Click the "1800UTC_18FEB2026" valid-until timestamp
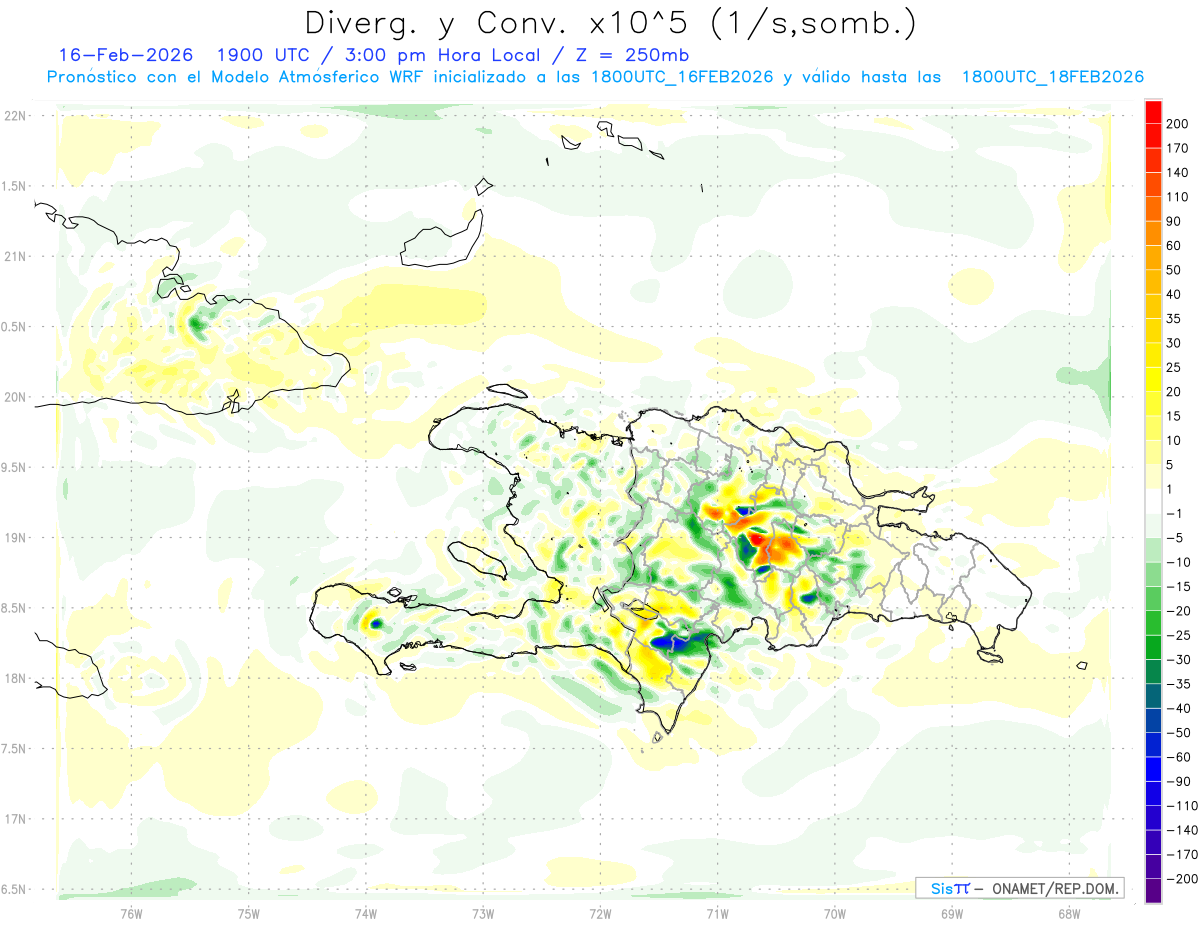 (x=1052, y=77)
